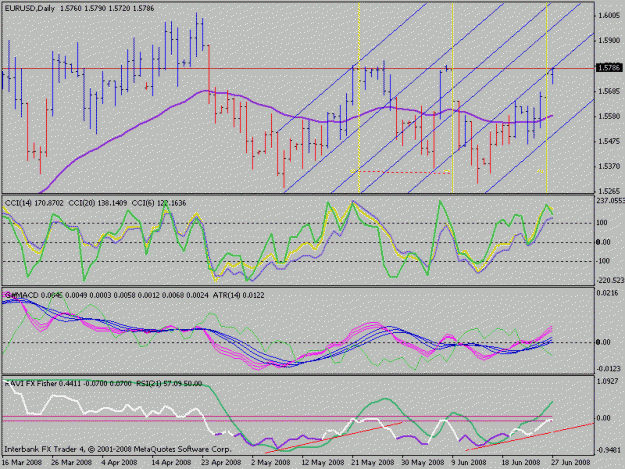Select the yellow vertical line above 21 May 2008
The width and height of the screenshot is (625, 469).
359,98
